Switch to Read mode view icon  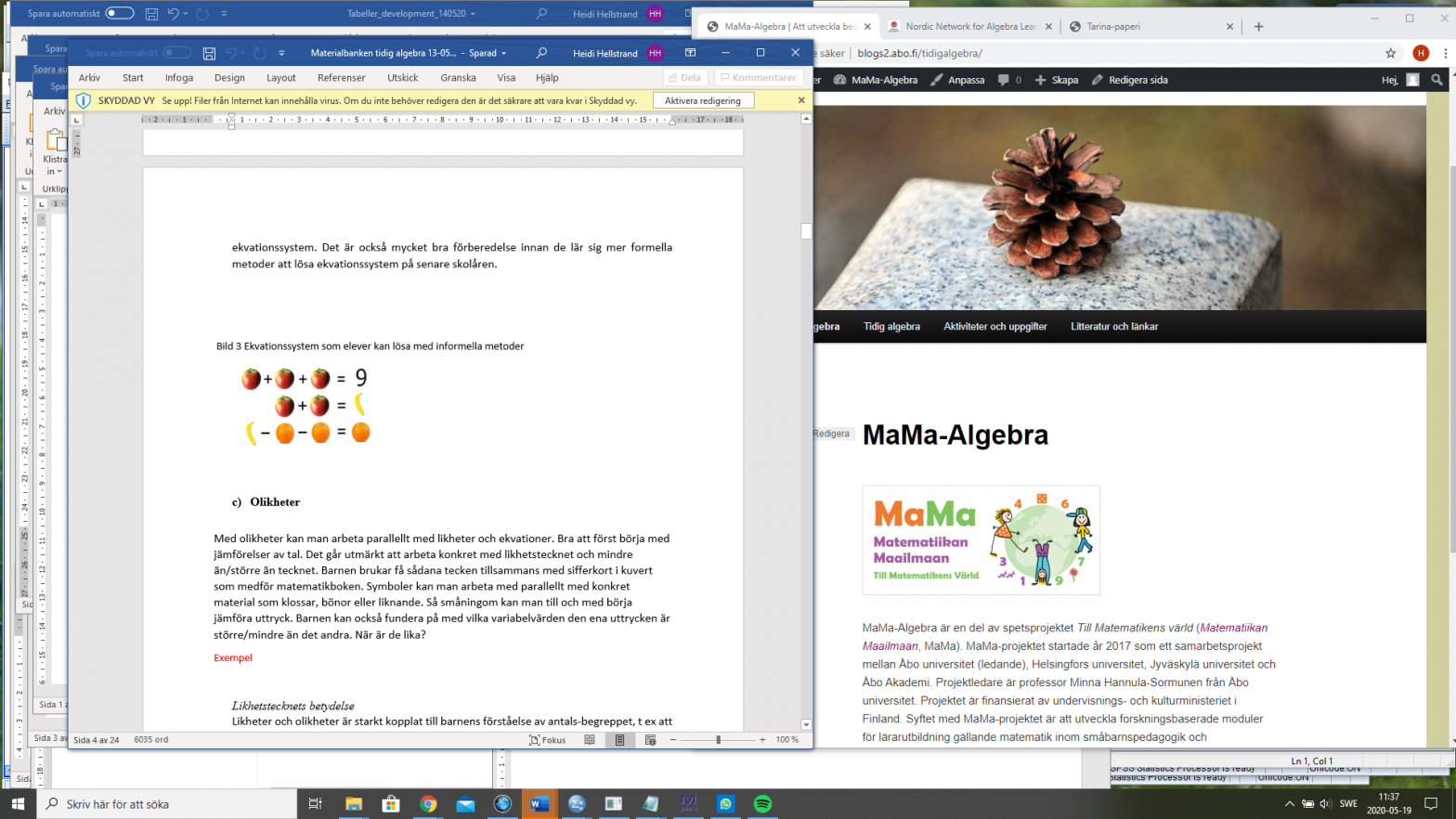pos(590,740)
